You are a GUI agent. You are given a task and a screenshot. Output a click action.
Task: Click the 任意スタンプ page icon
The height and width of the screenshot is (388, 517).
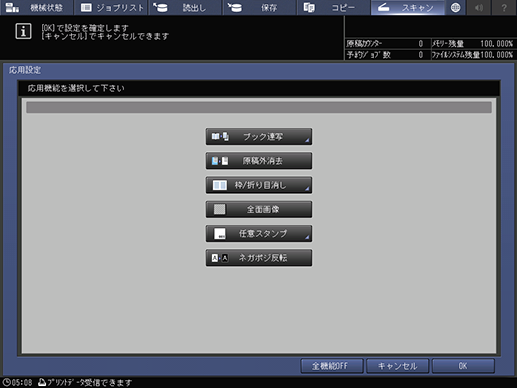click(x=220, y=234)
